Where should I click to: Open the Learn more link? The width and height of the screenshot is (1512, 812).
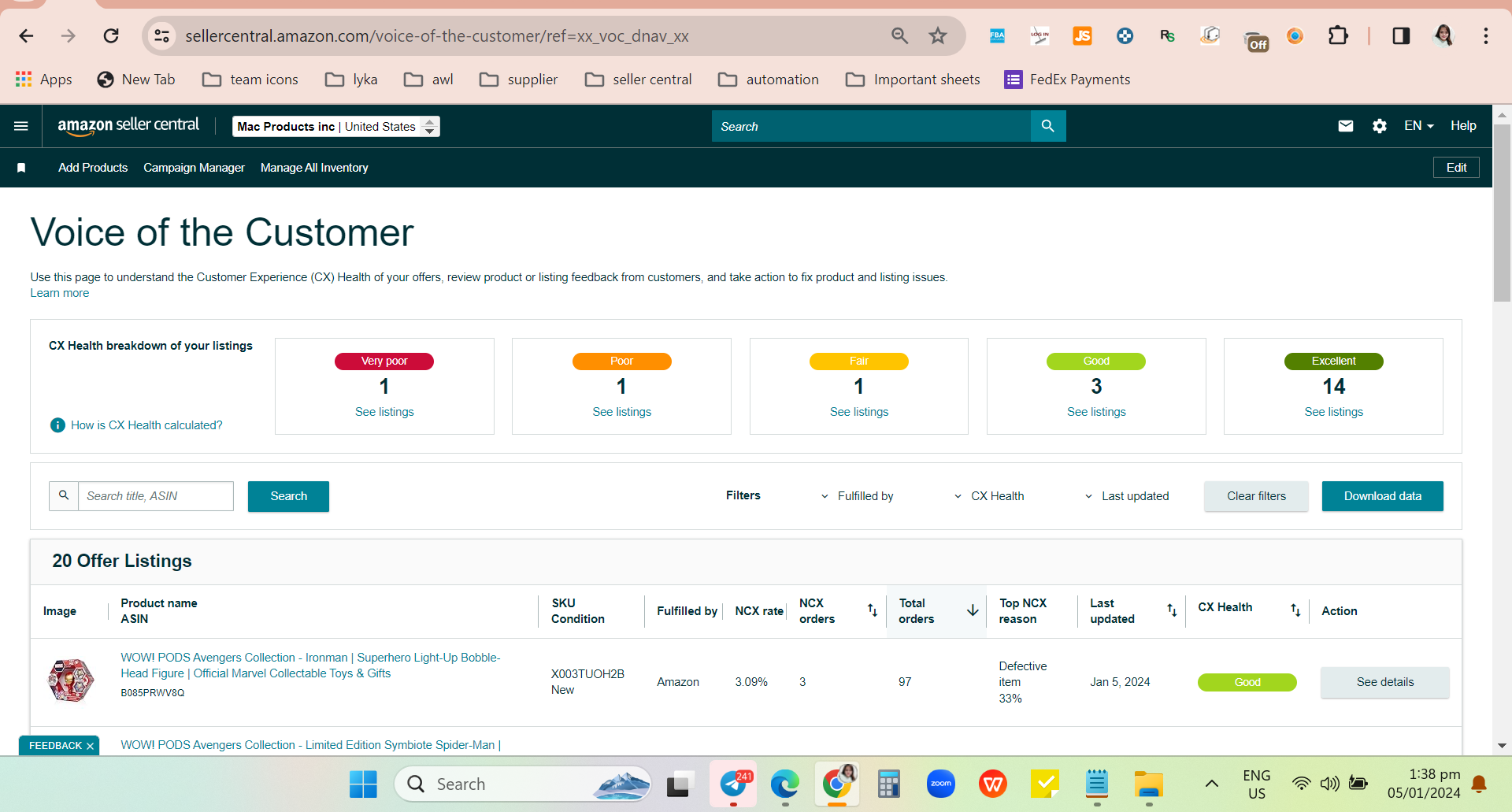pos(60,293)
